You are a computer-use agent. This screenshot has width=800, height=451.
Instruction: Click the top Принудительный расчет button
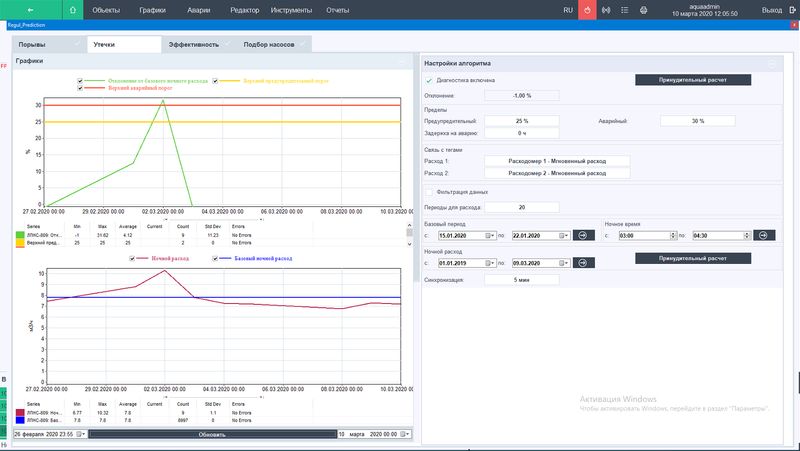pos(693,78)
